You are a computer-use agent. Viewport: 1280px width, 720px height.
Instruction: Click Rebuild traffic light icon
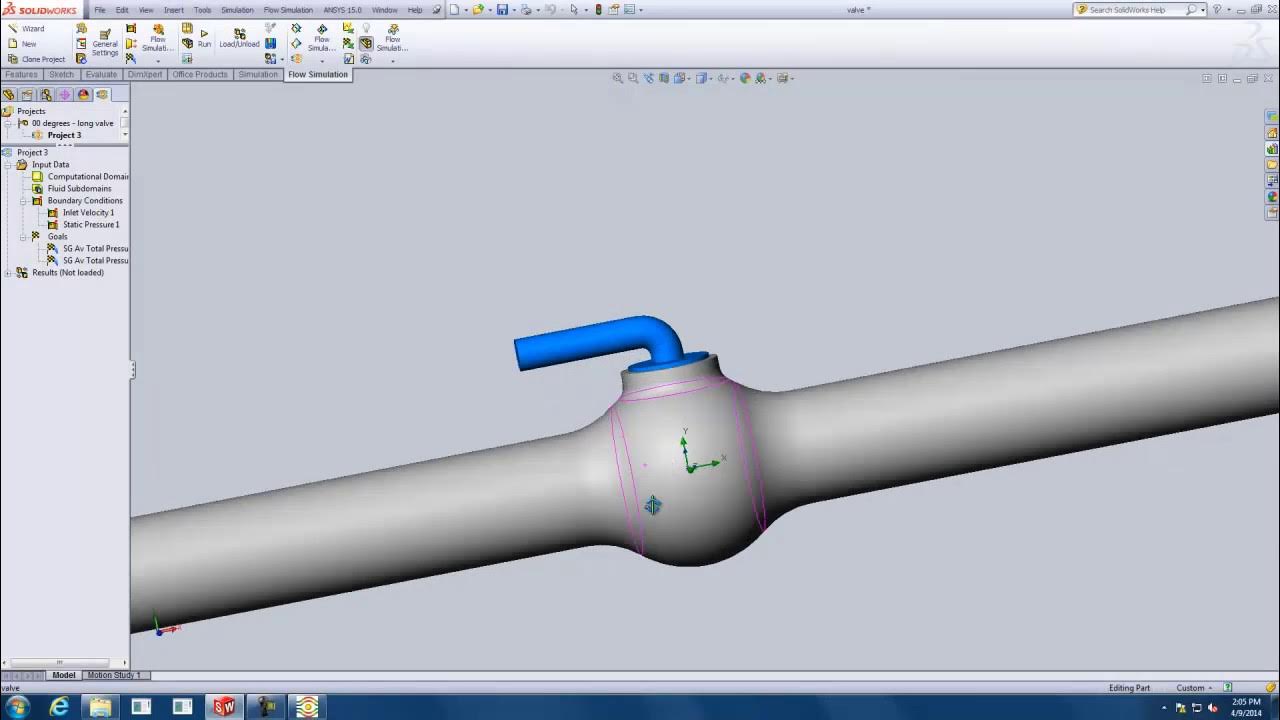(x=598, y=10)
